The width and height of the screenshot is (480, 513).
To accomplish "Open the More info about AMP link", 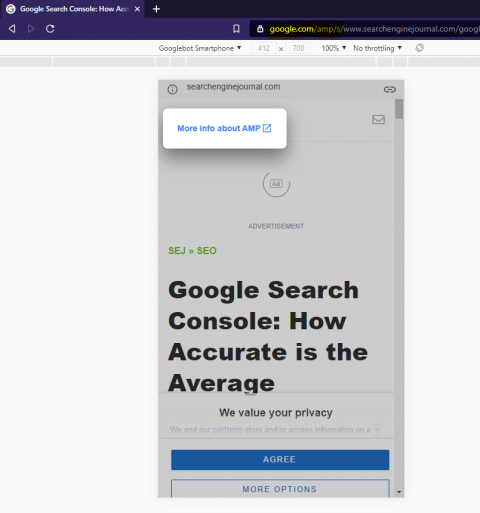I will click(224, 128).
